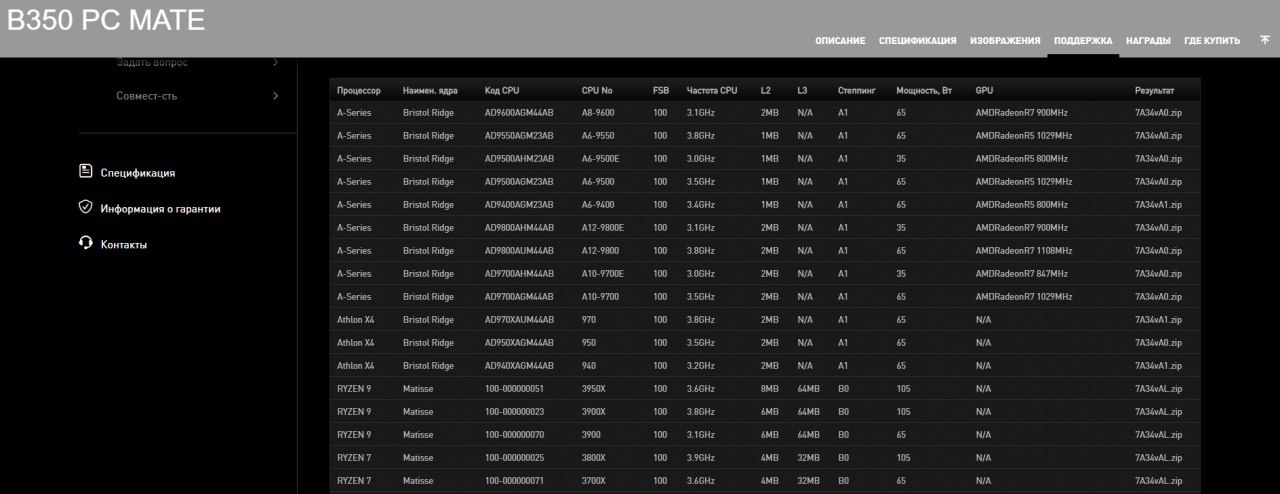The width and height of the screenshot is (1280, 494).
Task: Click the scroll-to-top arrow icon
Action: (1265, 40)
